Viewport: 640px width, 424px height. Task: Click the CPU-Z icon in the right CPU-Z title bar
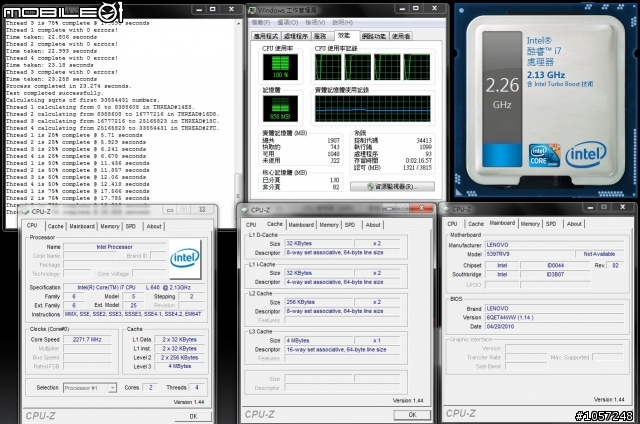[x=446, y=209]
